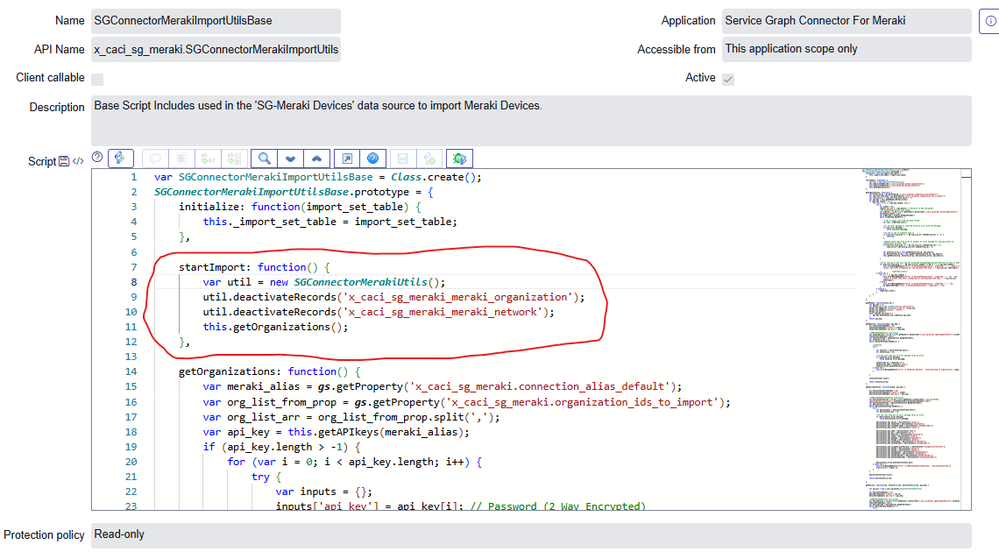Screen dimensions: 999x558
Task: Open the Protection policy dropdown
Action: point(530,535)
